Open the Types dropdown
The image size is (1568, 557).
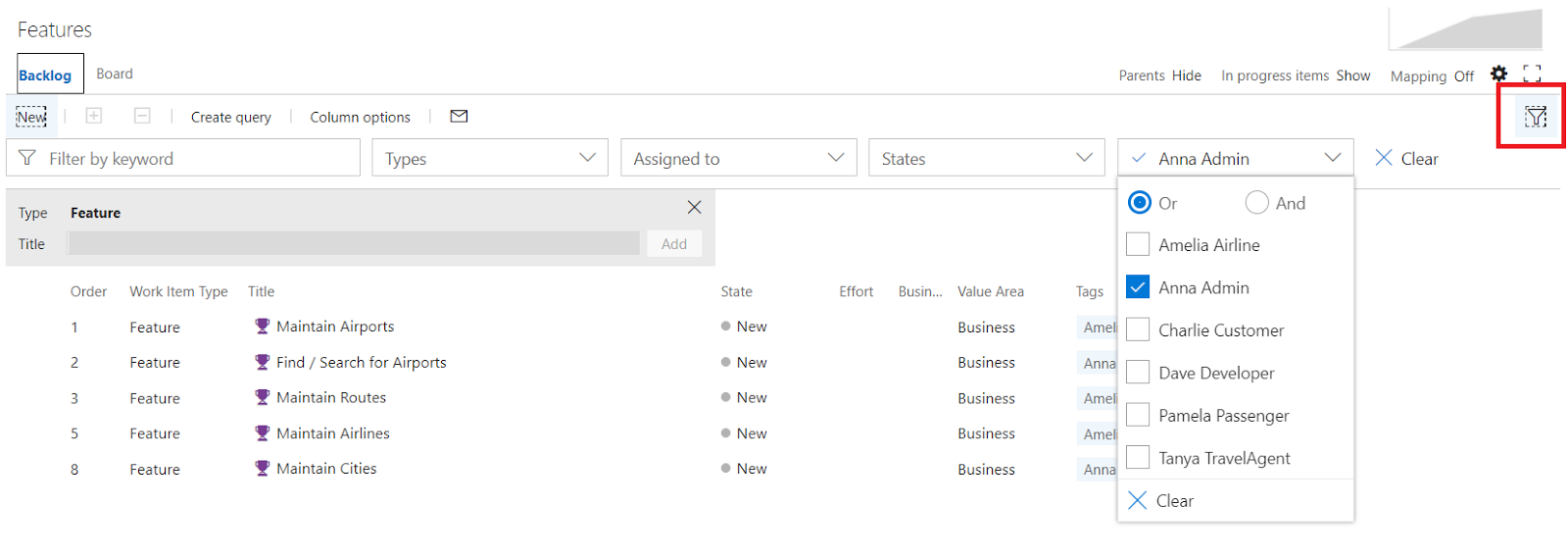click(490, 158)
